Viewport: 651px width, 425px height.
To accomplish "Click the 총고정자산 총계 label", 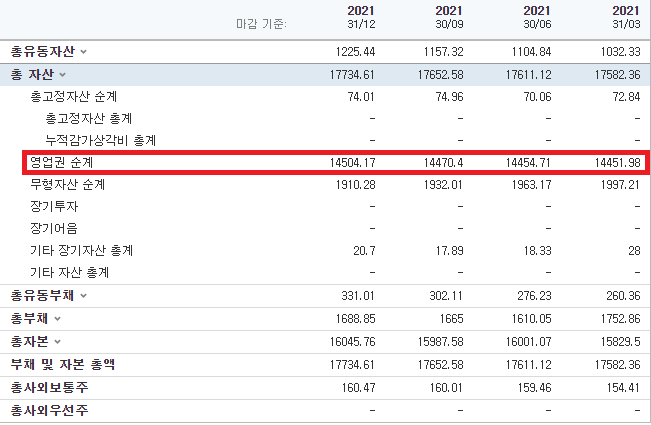I will (x=88, y=118).
